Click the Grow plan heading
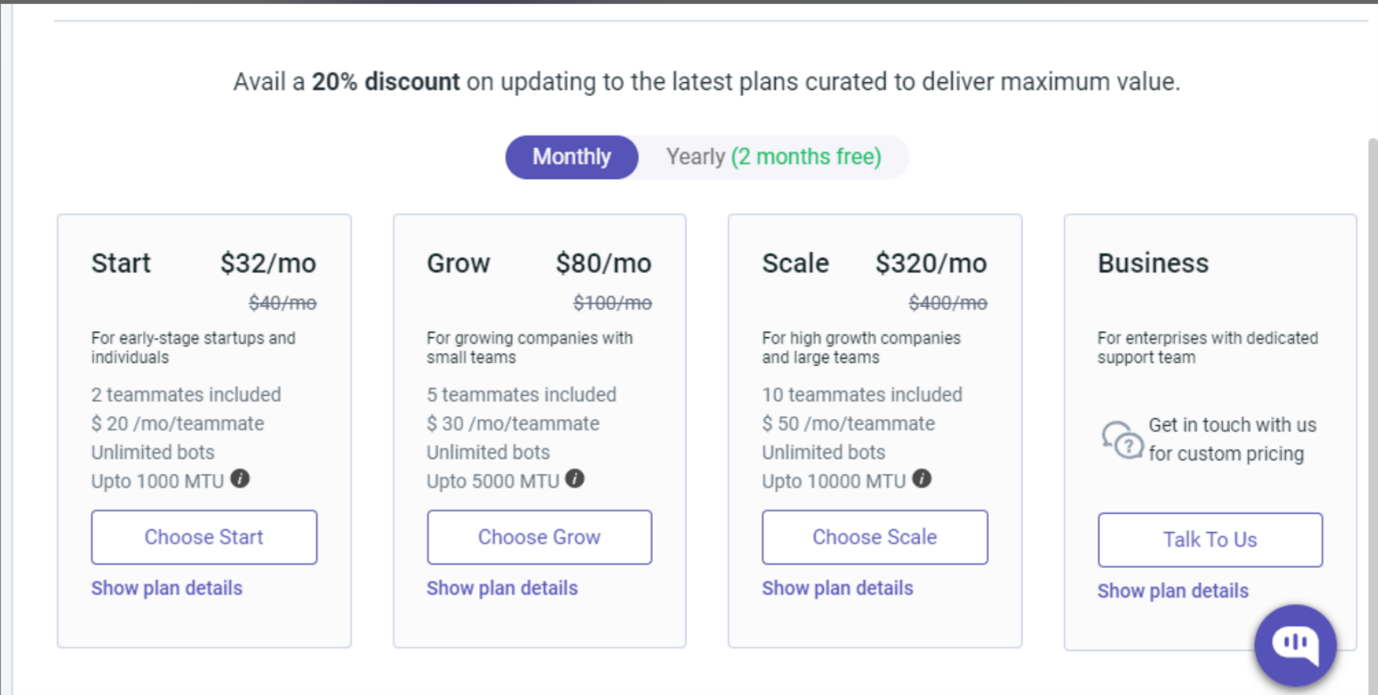Screen dimensions: 1378x695 [458, 263]
